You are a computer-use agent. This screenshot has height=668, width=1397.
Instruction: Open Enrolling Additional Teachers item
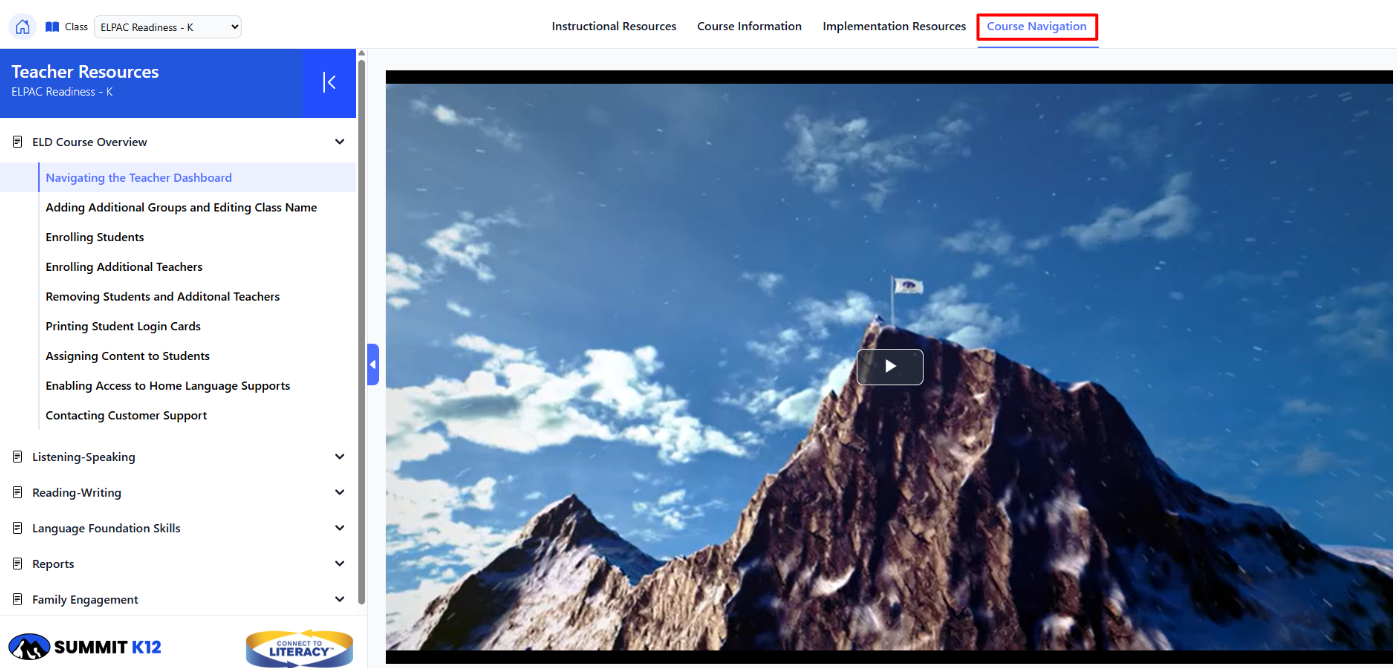(x=124, y=267)
